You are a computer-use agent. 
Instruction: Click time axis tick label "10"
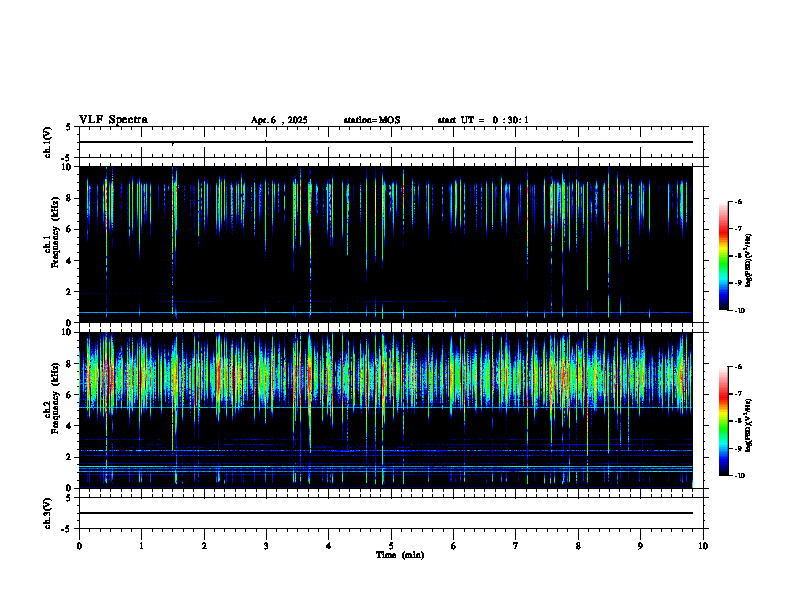(703, 546)
